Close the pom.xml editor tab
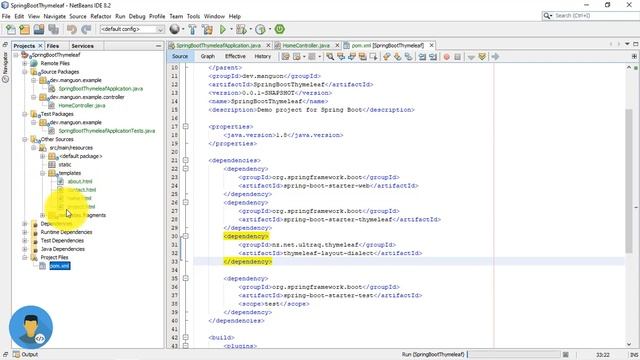Screen dimensions: 640x360 click(431, 45)
